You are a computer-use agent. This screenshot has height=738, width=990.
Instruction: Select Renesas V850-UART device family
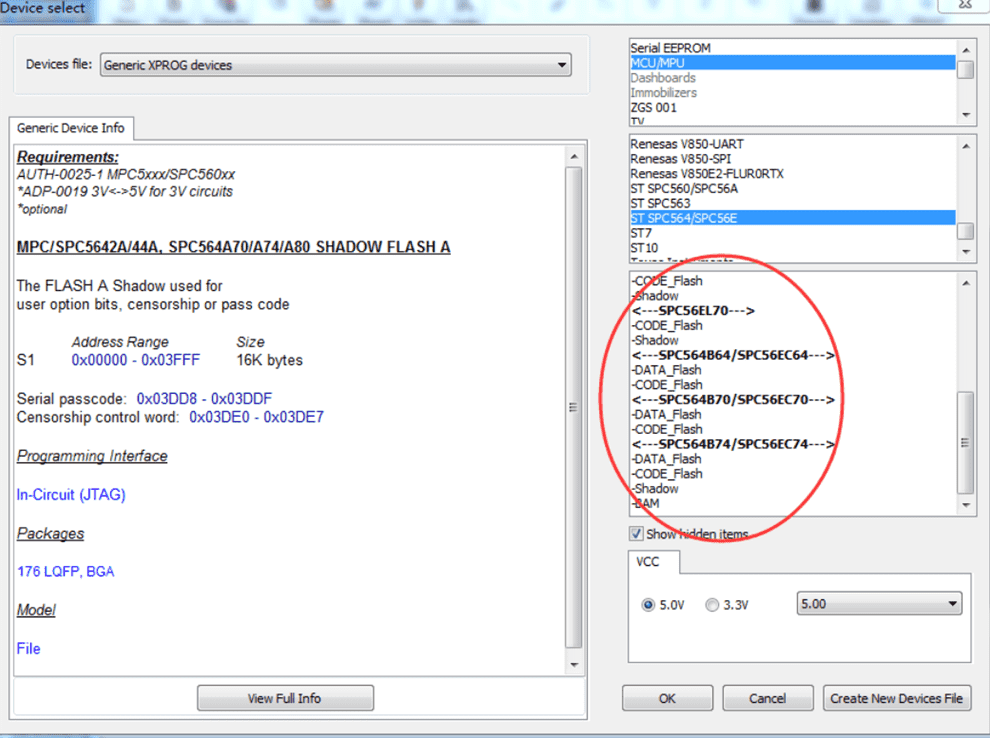point(792,144)
